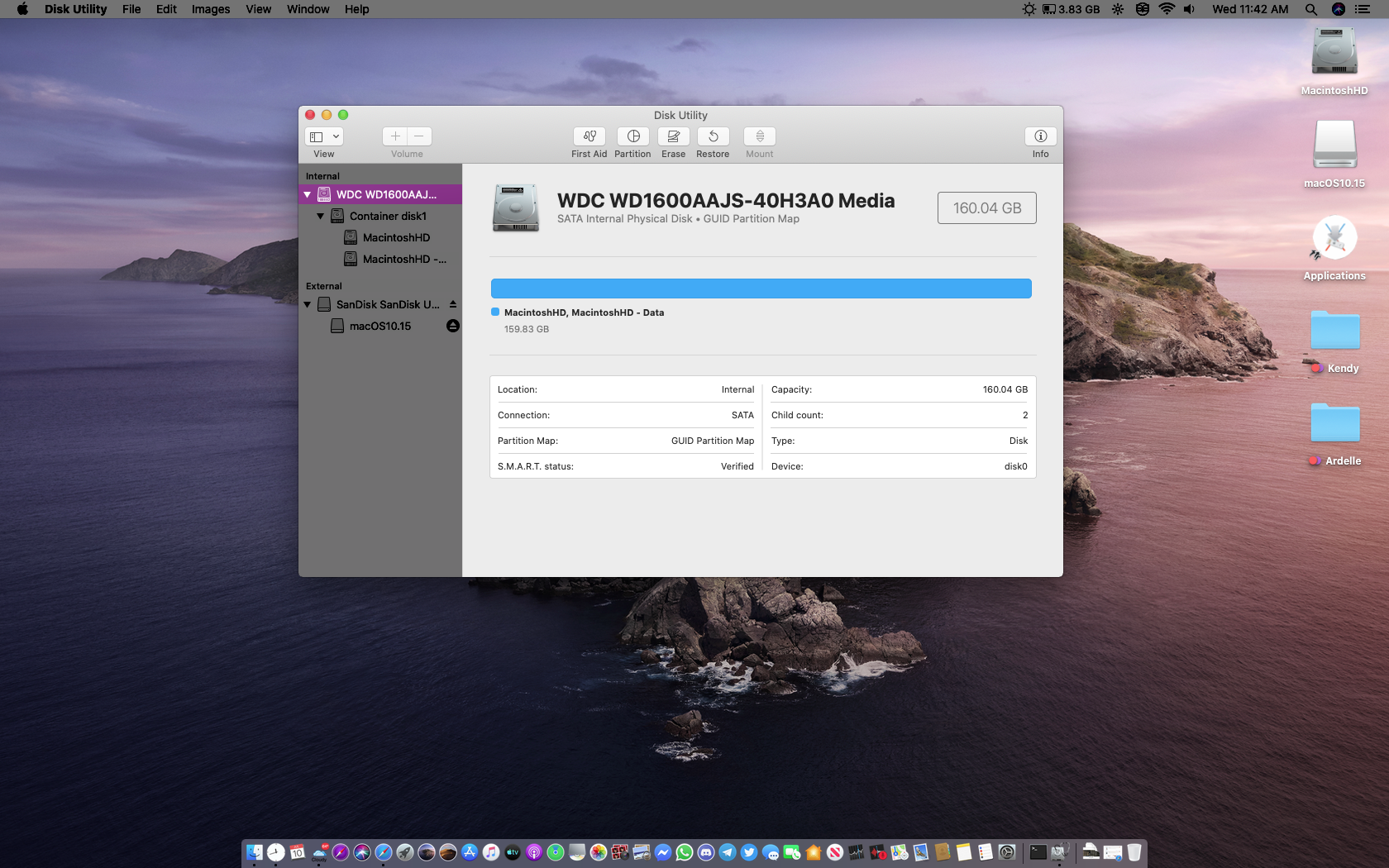Open Finder from the dock
The width and height of the screenshot is (1389, 868).
pyautogui.click(x=255, y=852)
